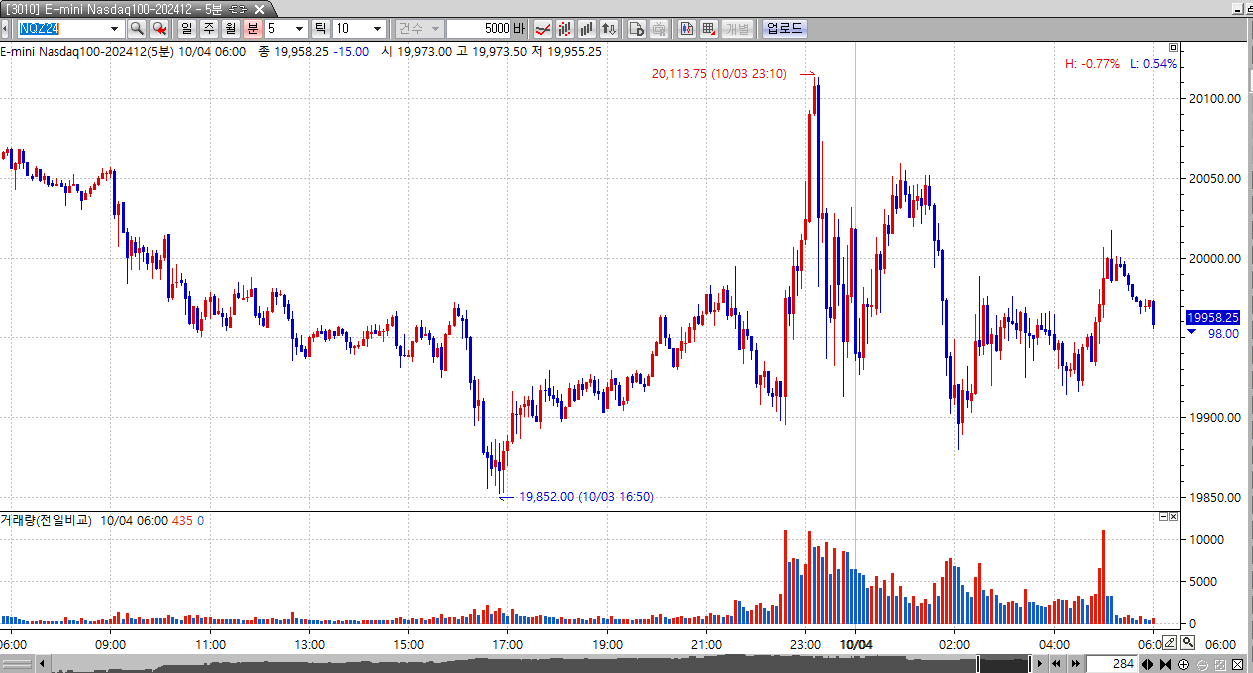Click the magnifier zoom icon near time axis
The width and height of the screenshot is (1253, 673).
pyautogui.click(x=1186, y=643)
